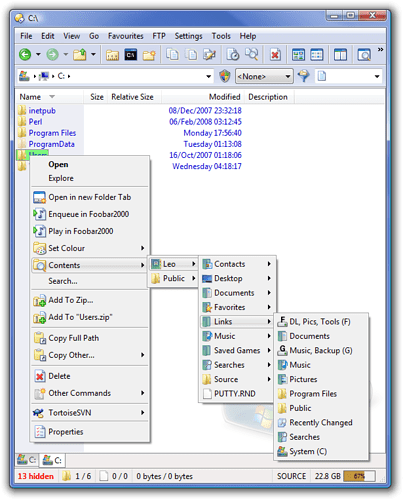The height and width of the screenshot is (500, 403).
Task: Select the Program Files folder in the list
Action: [x=52, y=133]
